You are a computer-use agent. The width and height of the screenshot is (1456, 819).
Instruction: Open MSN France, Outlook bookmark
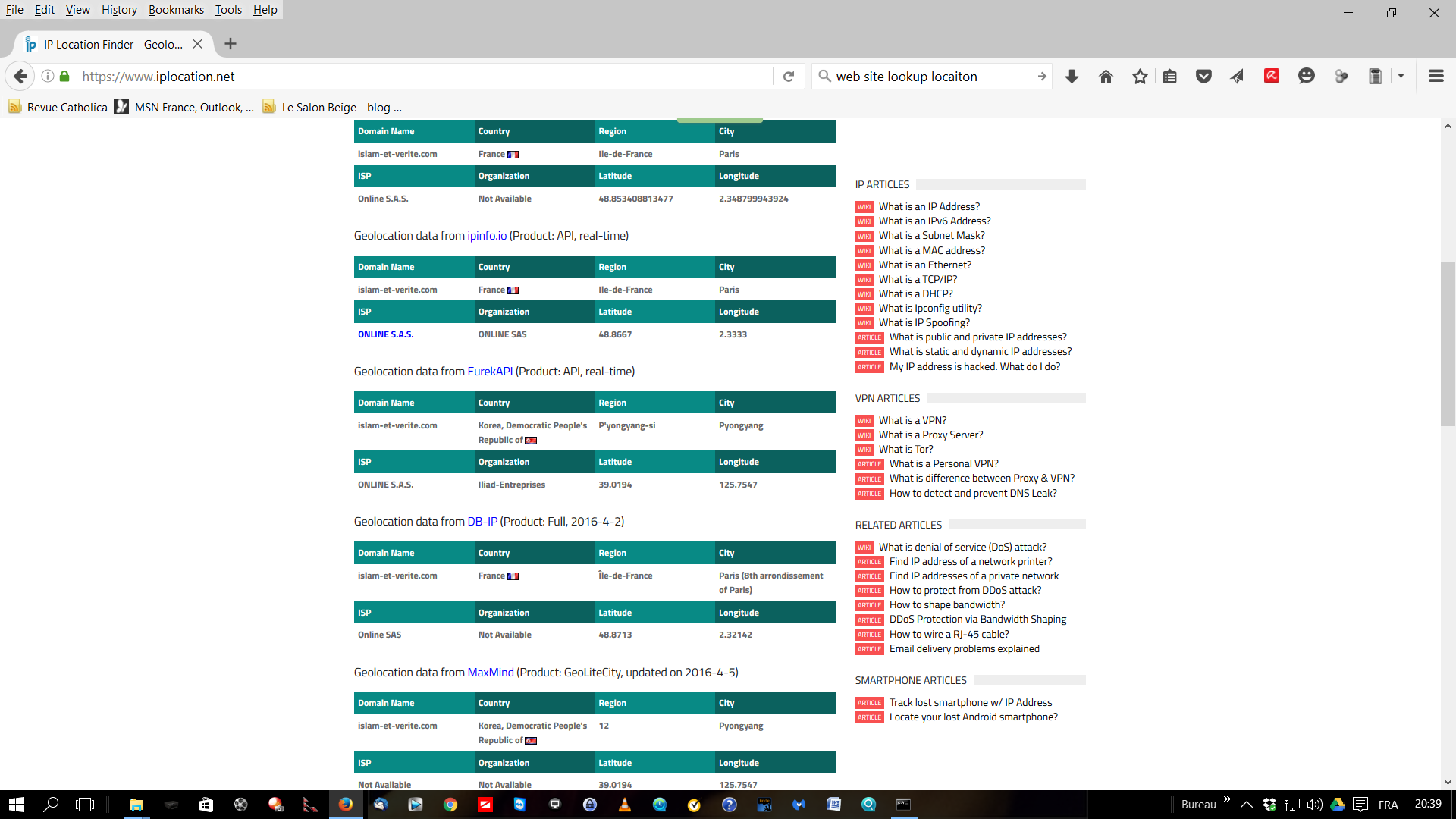tap(184, 107)
